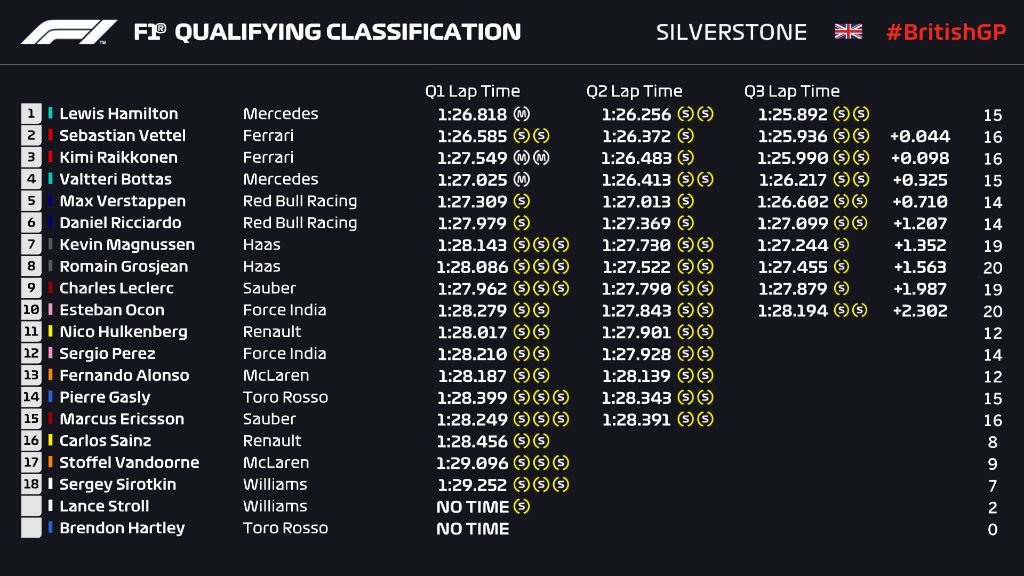
Task: Click Brendon Hartley's NO TIME entry
Action: (x=472, y=529)
